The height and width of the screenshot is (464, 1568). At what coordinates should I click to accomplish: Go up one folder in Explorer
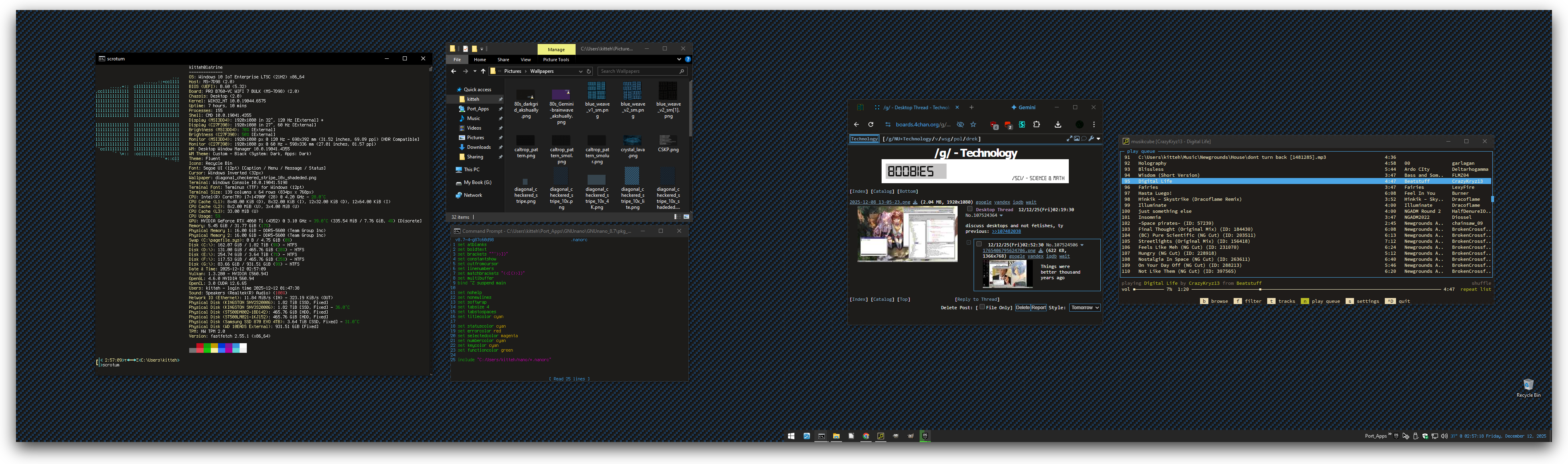(483, 71)
